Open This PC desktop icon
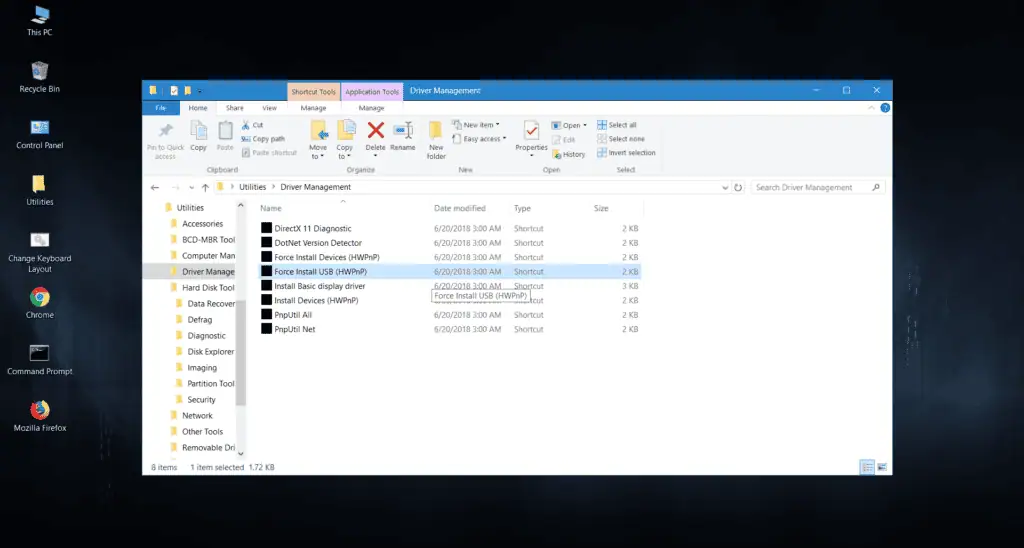The width and height of the screenshot is (1024, 548). 39,21
